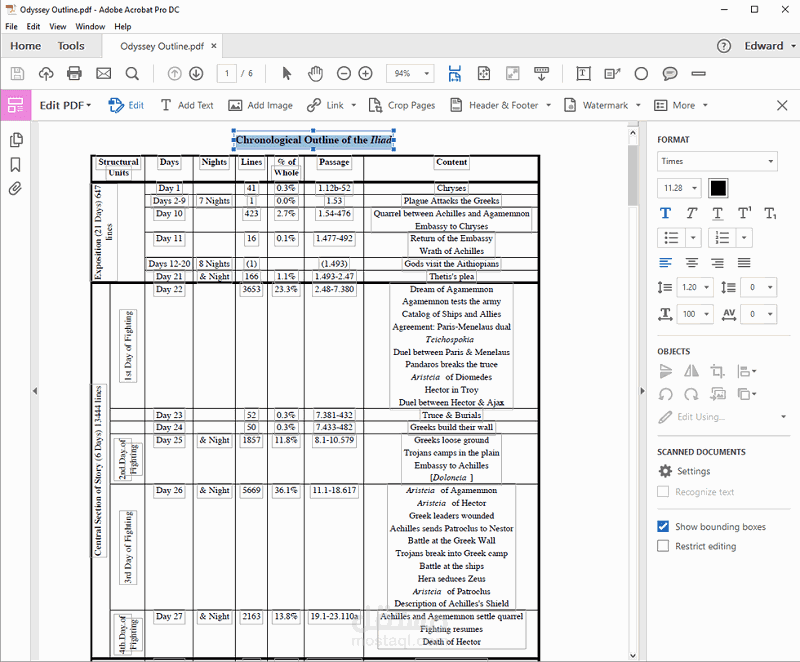Switch to the Tools tab

[x=70, y=46]
